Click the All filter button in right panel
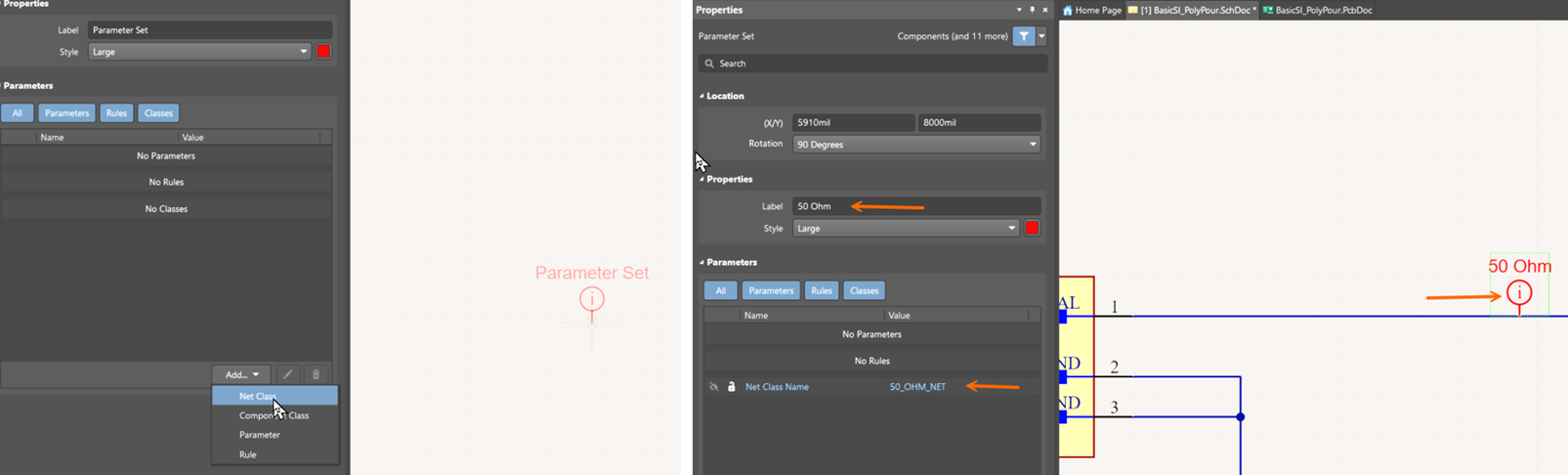This screenshot has height=475, width=1568. coord(721,291)
